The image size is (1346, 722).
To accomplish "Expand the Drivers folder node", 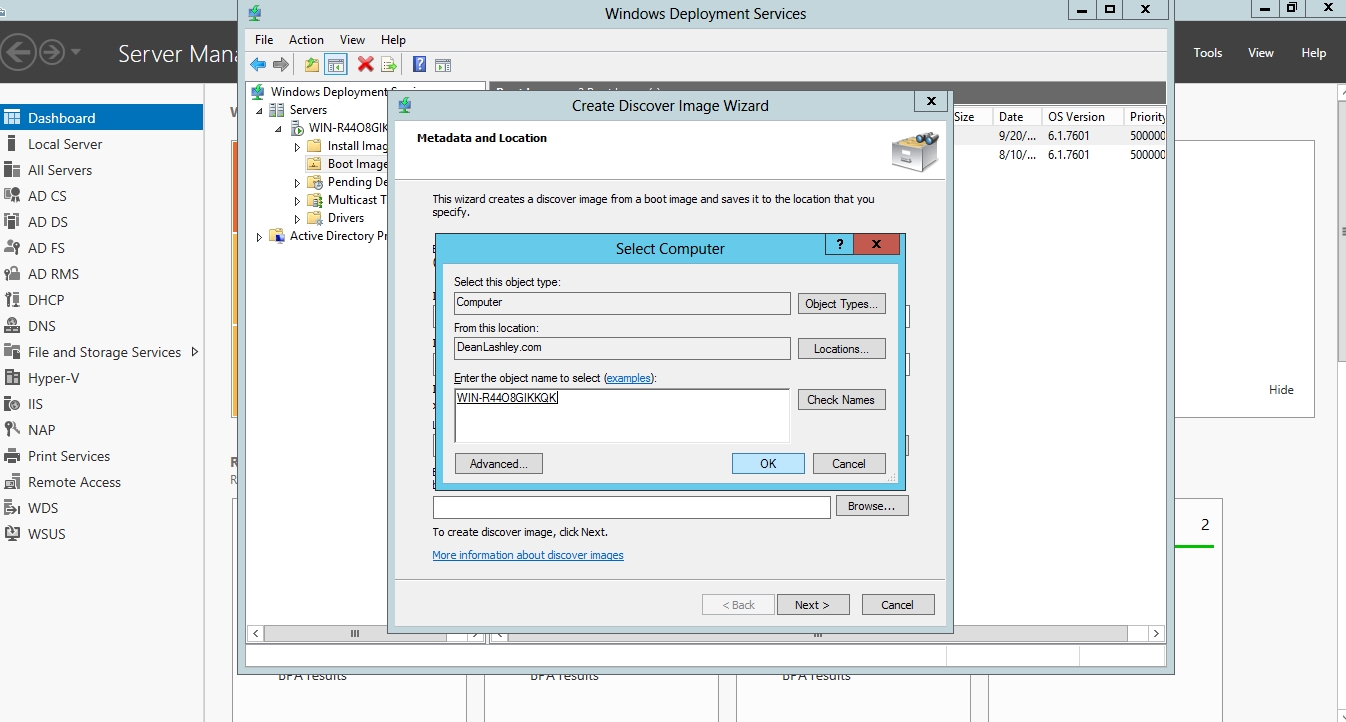I will tap(297, 219).
